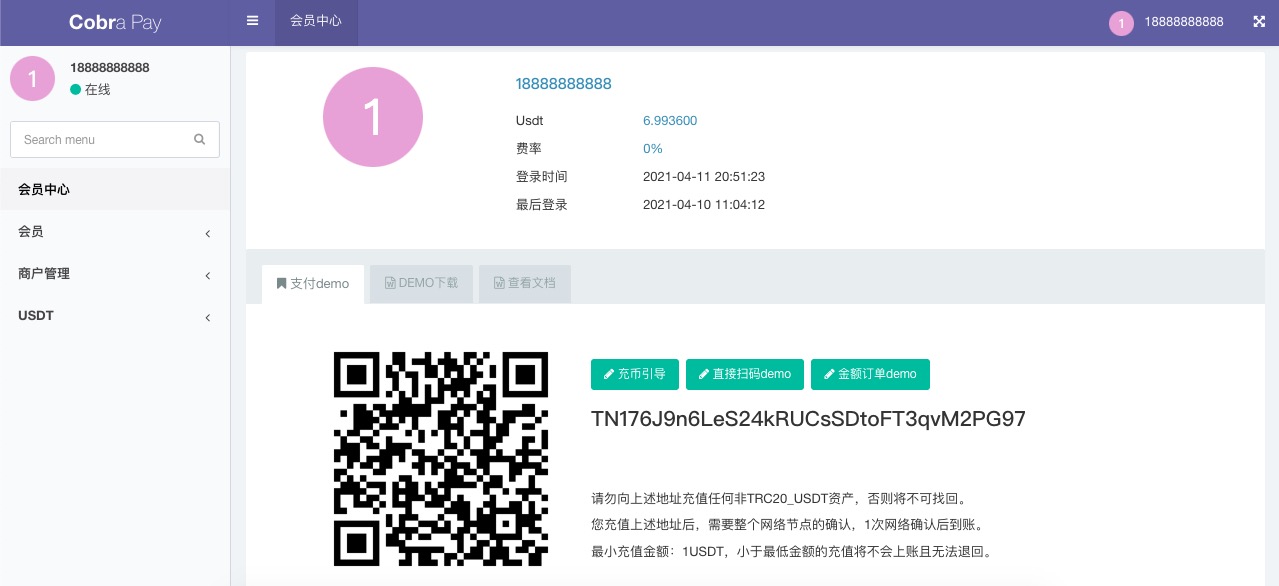Viewport: 1279px width, 586px height.
Task: Click the fullscreen expand icon in the header
Action: [x=1259, y=21]
